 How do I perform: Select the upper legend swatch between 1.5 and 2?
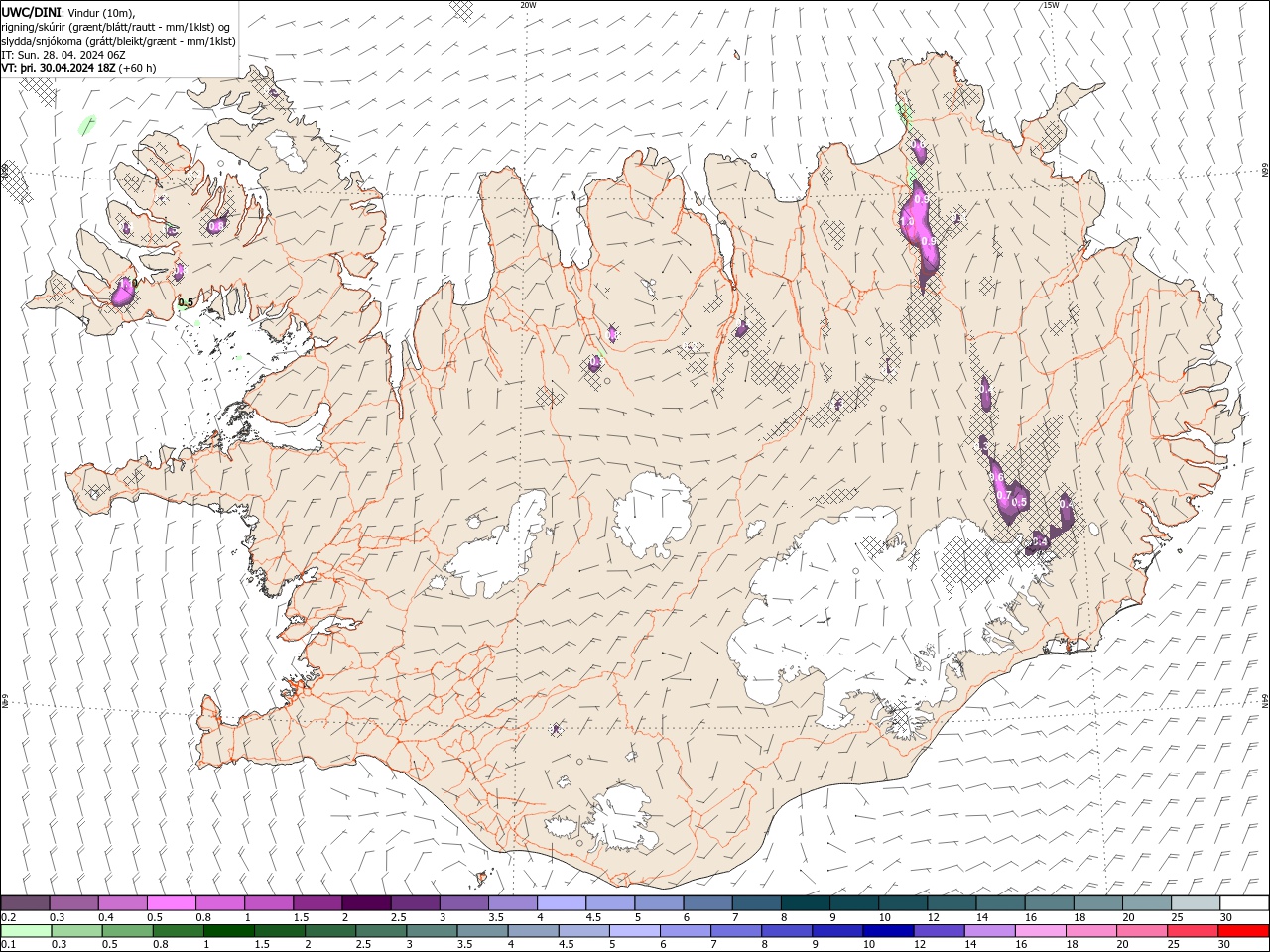point(317,903)
